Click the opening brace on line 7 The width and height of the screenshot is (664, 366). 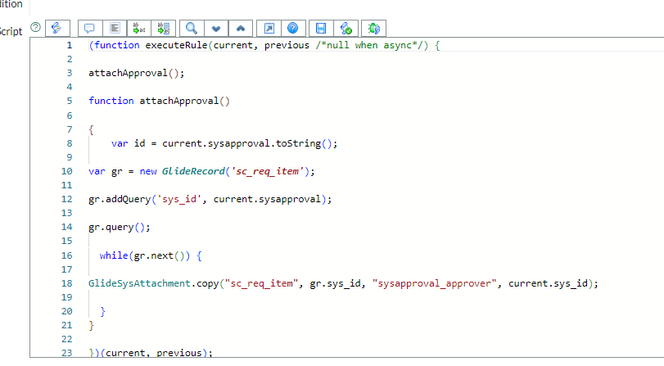[91, 130]
